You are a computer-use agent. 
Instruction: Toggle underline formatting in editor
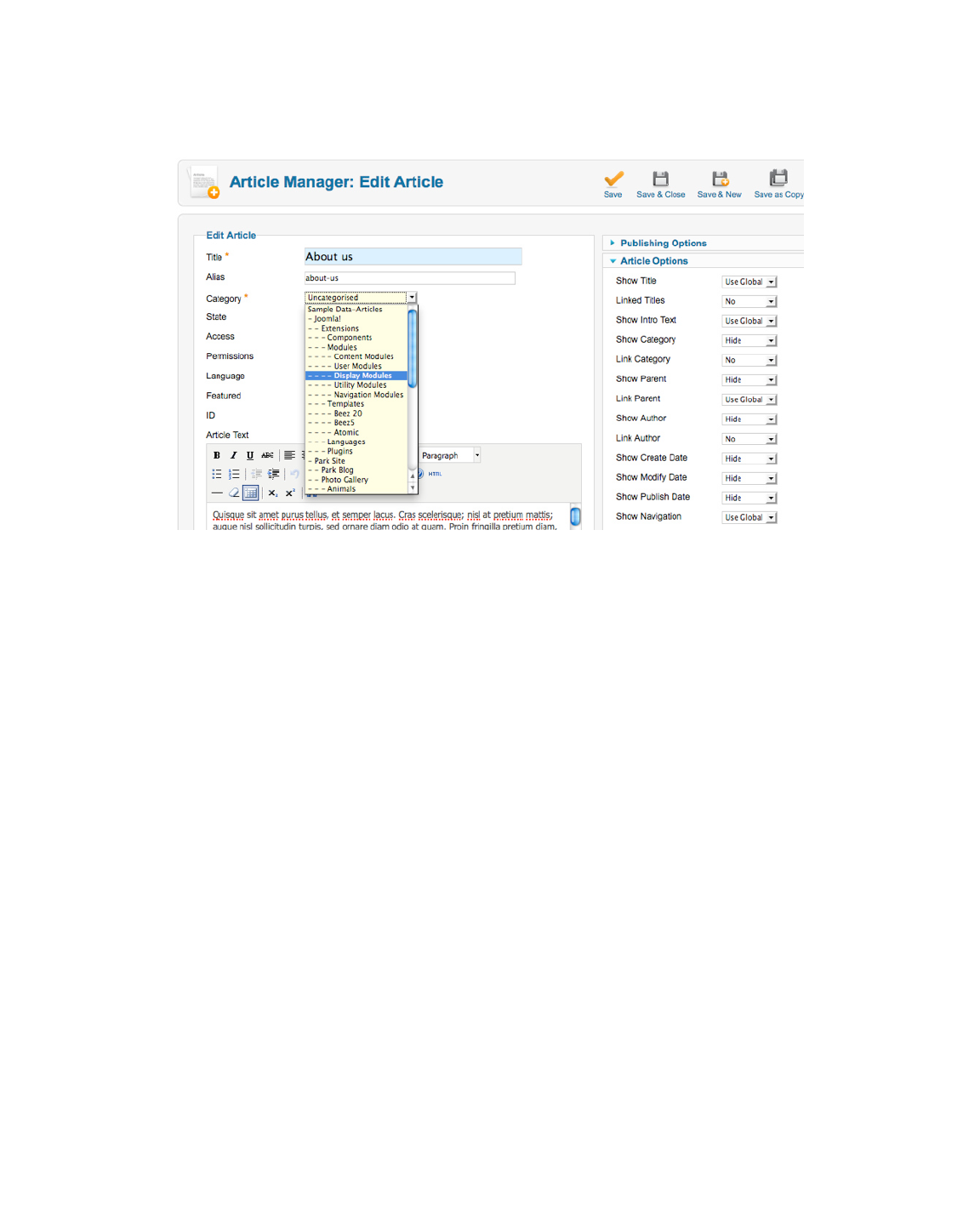(x=250, y=456)
